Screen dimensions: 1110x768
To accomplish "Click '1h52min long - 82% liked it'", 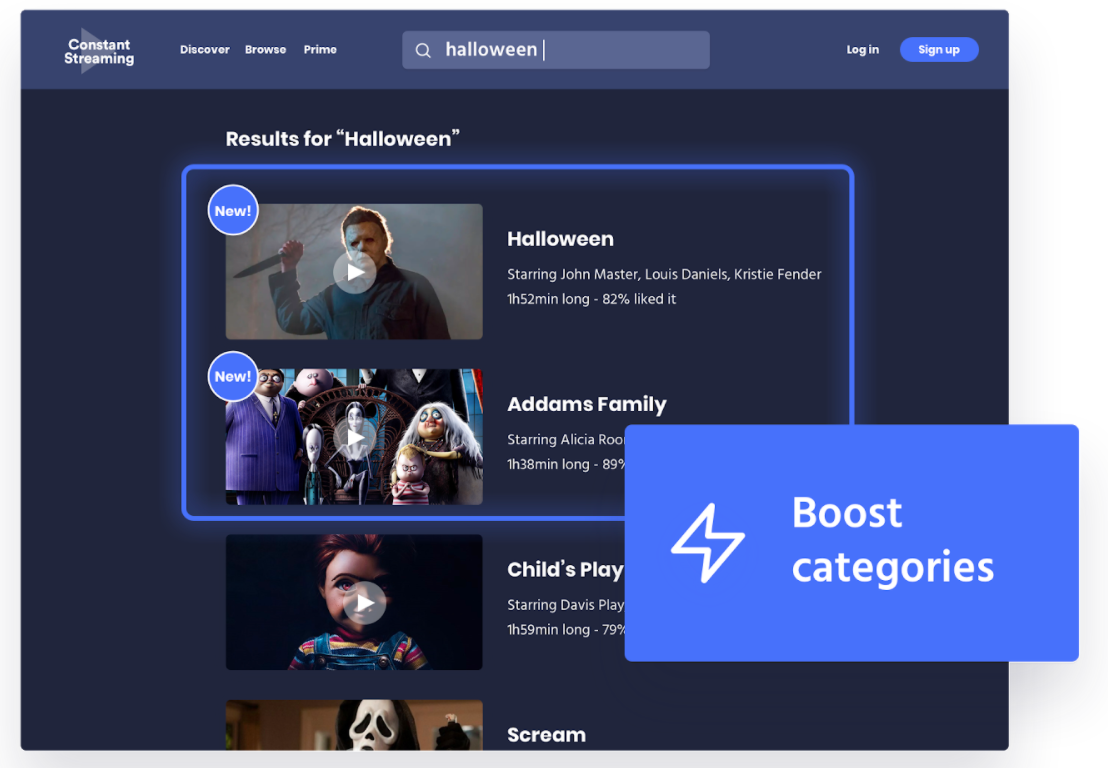I will pyautogui.click(x=591, y=299).
